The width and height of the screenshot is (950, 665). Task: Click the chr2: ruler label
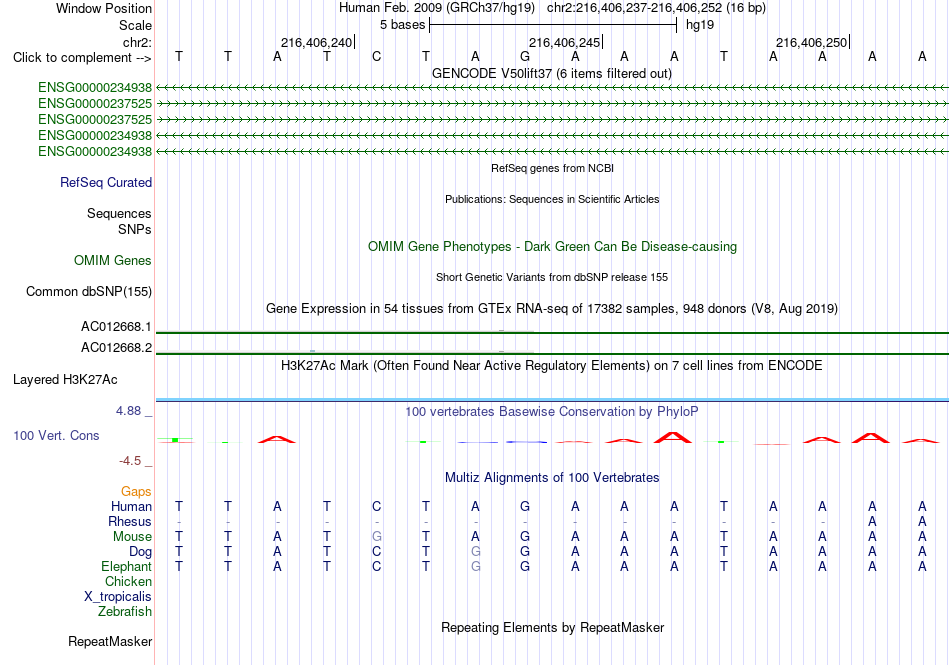[137, 42]
